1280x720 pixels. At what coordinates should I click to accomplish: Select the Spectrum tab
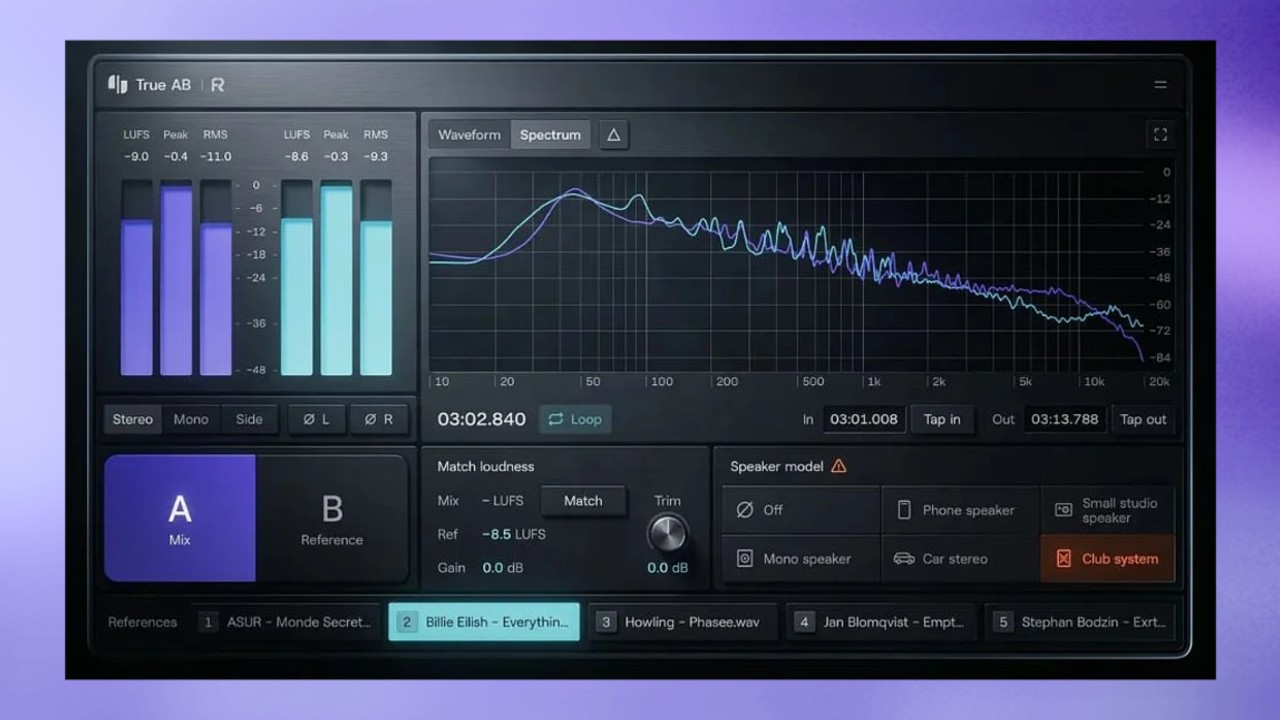(550, 135)
